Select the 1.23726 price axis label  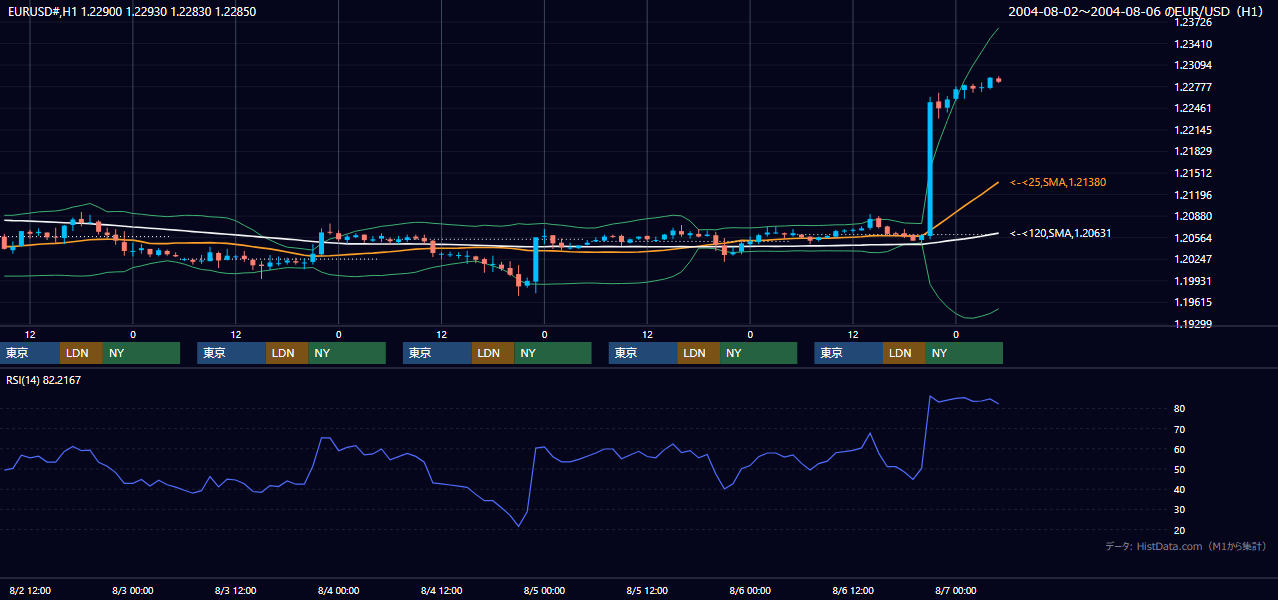1192,22
